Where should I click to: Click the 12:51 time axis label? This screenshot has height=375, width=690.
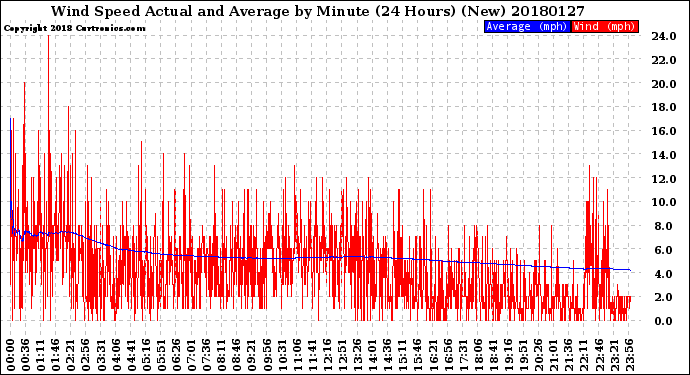click(342, 355)
